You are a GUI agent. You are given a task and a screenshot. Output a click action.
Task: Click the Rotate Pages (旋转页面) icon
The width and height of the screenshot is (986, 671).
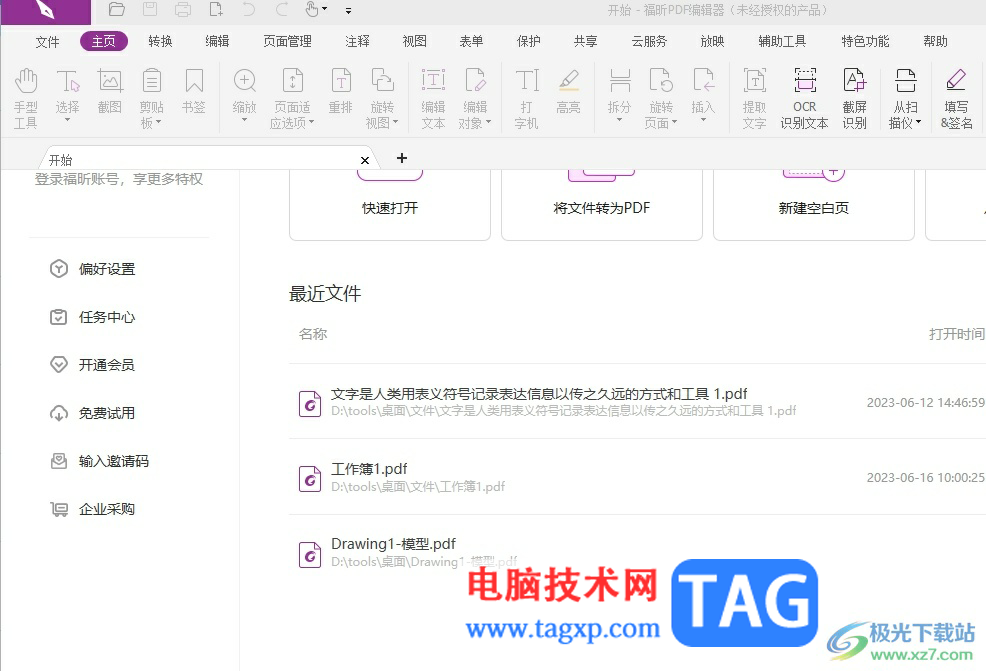coord(661,82)
